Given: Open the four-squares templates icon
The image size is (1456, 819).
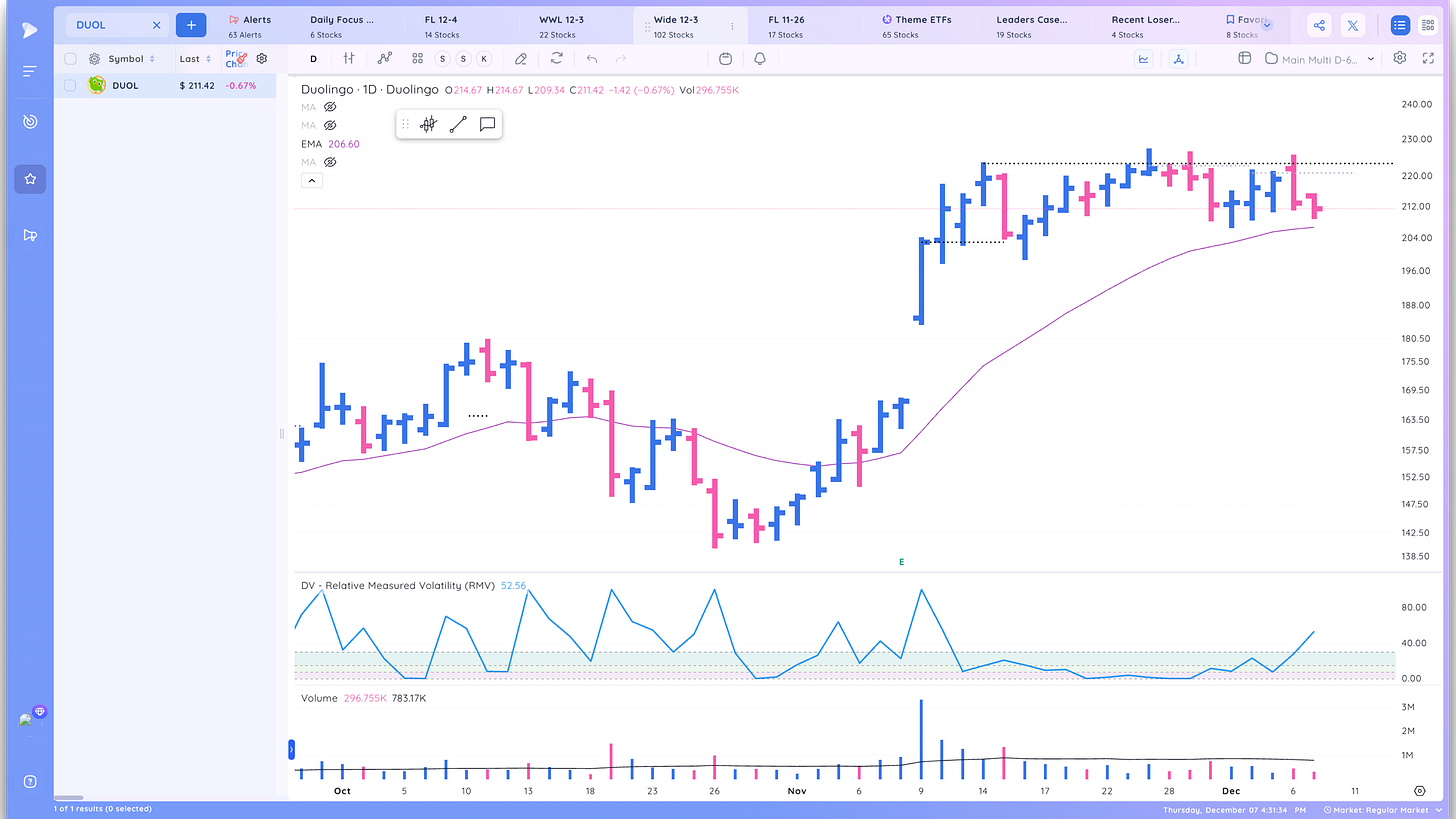Looking at the screenshot, I should [x=417, y=59].
